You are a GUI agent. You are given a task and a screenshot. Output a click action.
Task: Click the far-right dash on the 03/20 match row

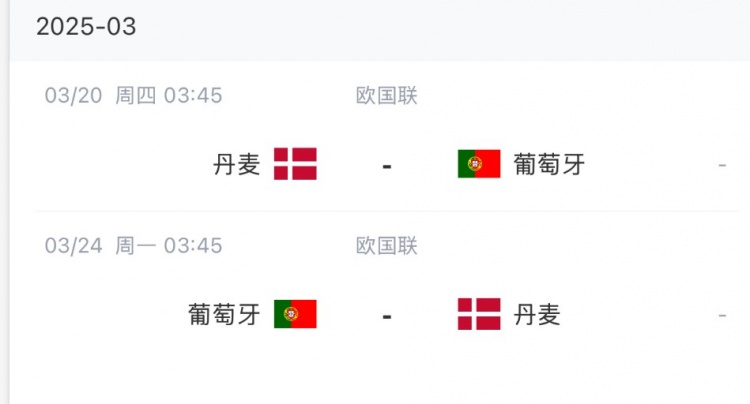(722, 165)
